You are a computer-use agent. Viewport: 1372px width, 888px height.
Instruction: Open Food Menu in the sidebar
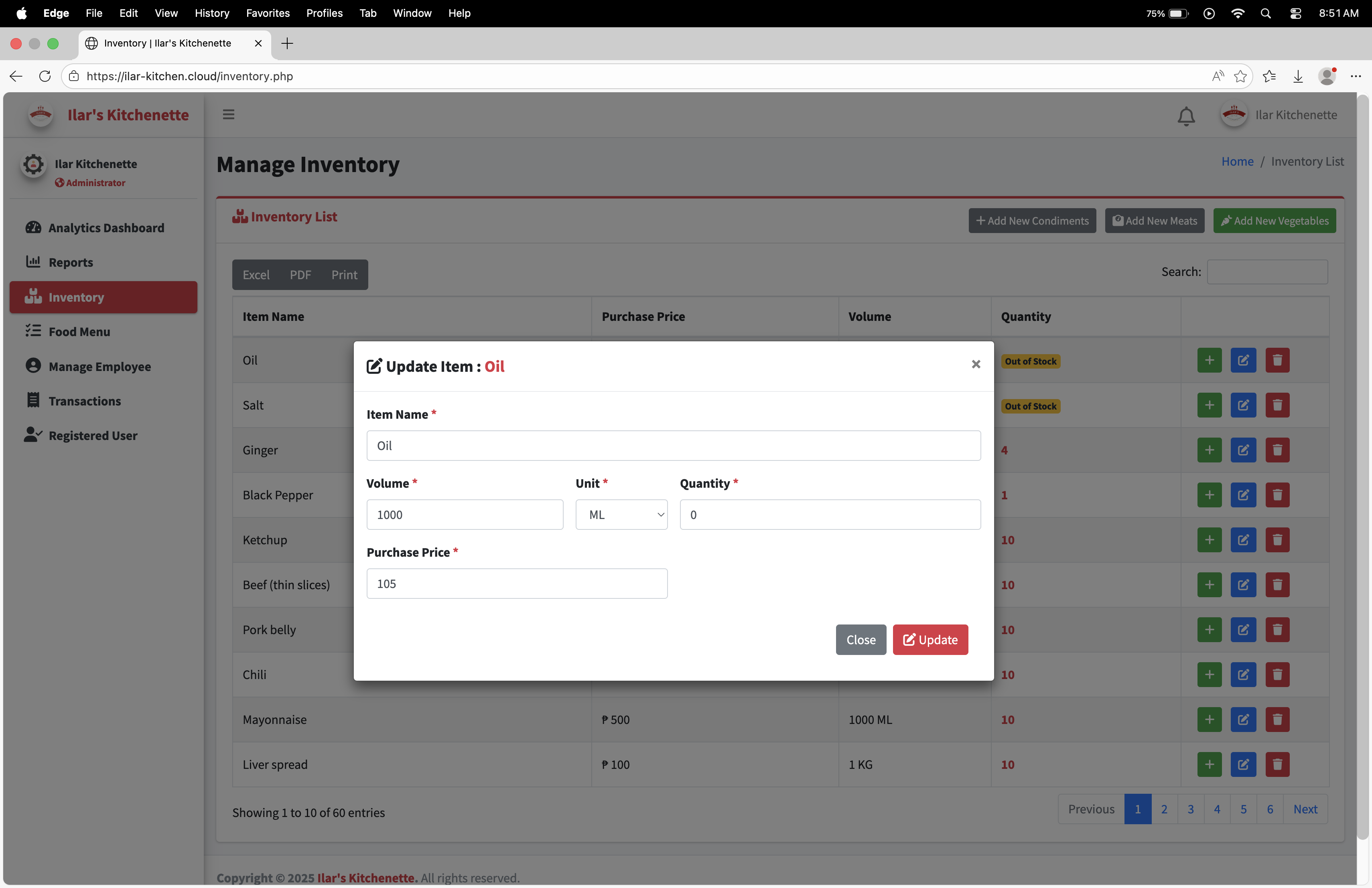click(79, 332)
